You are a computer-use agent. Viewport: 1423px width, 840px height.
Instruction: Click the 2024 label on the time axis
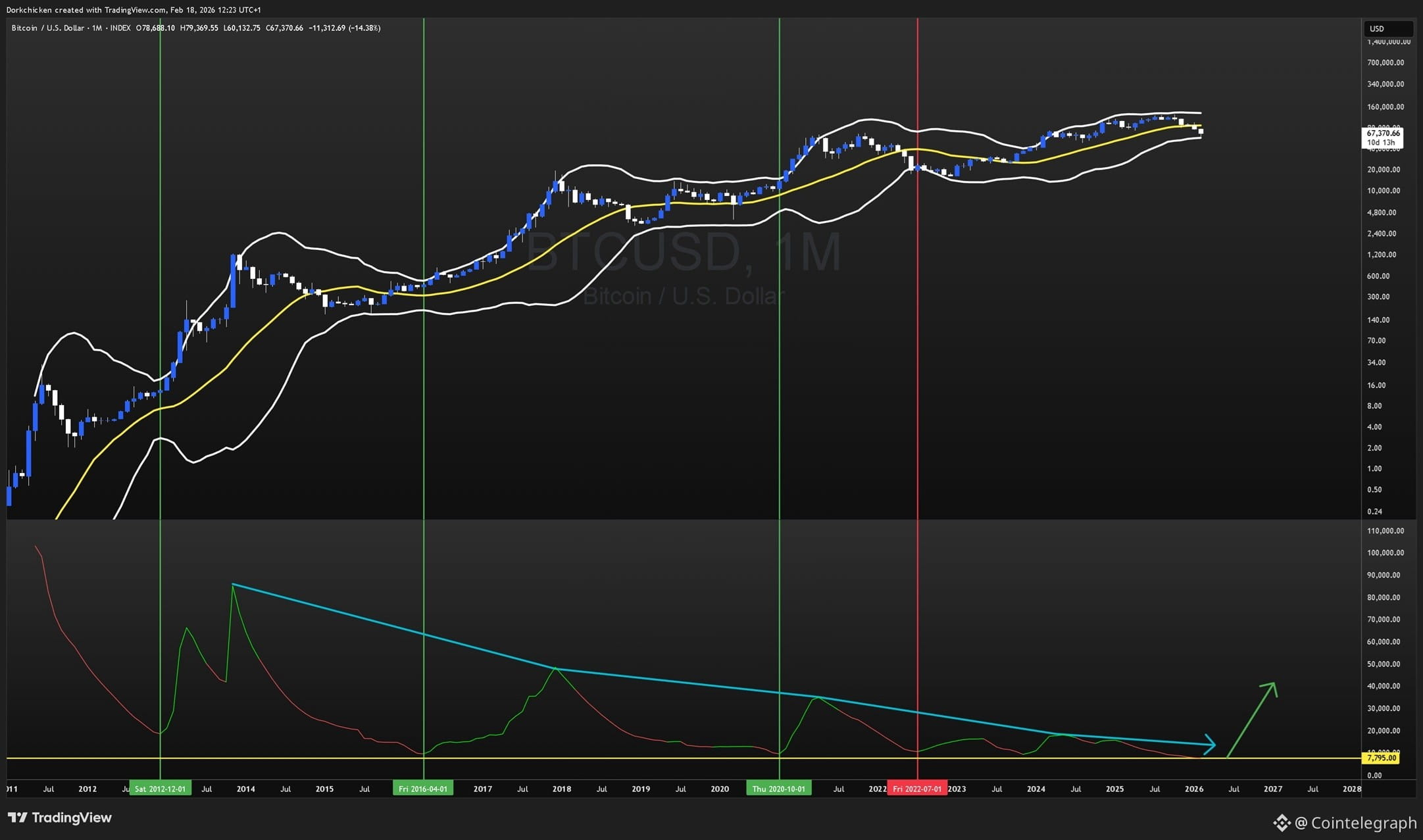1036,788
